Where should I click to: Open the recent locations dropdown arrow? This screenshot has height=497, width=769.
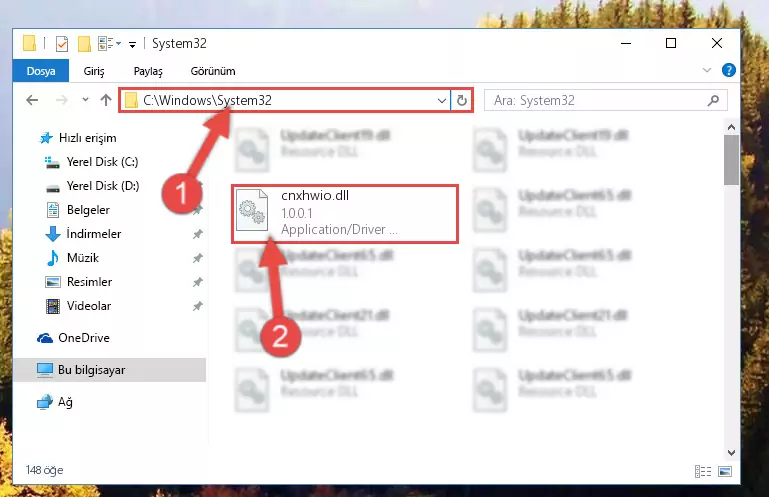(85, 100)
